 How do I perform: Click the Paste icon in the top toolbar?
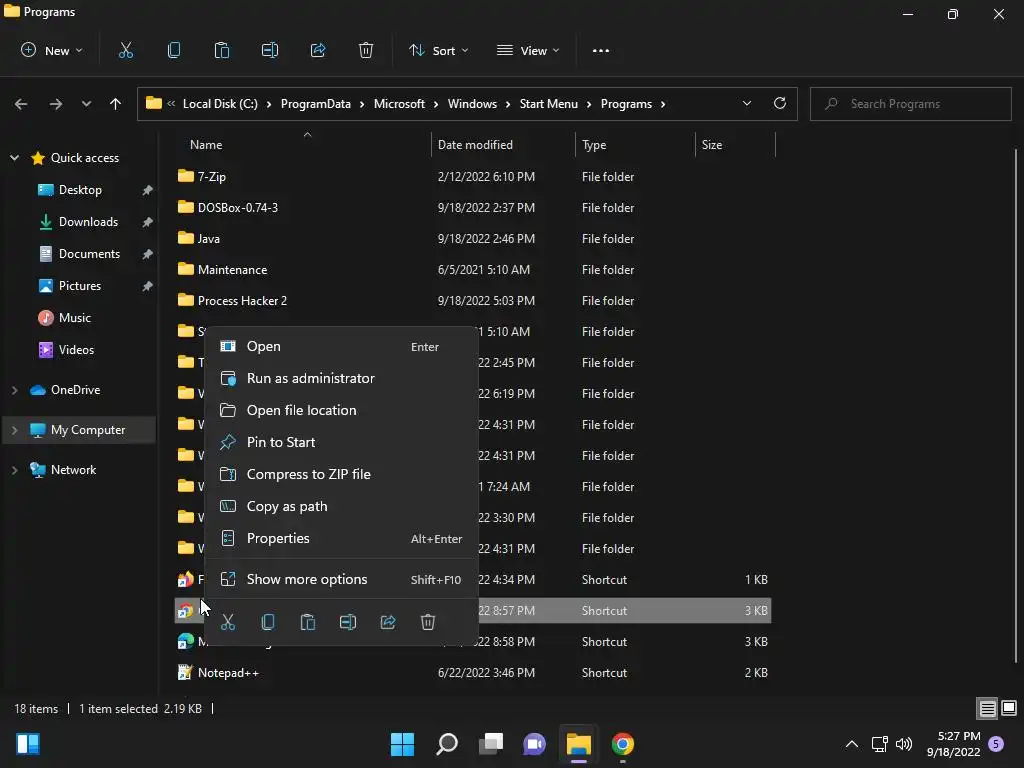click(x=221, y=50)
